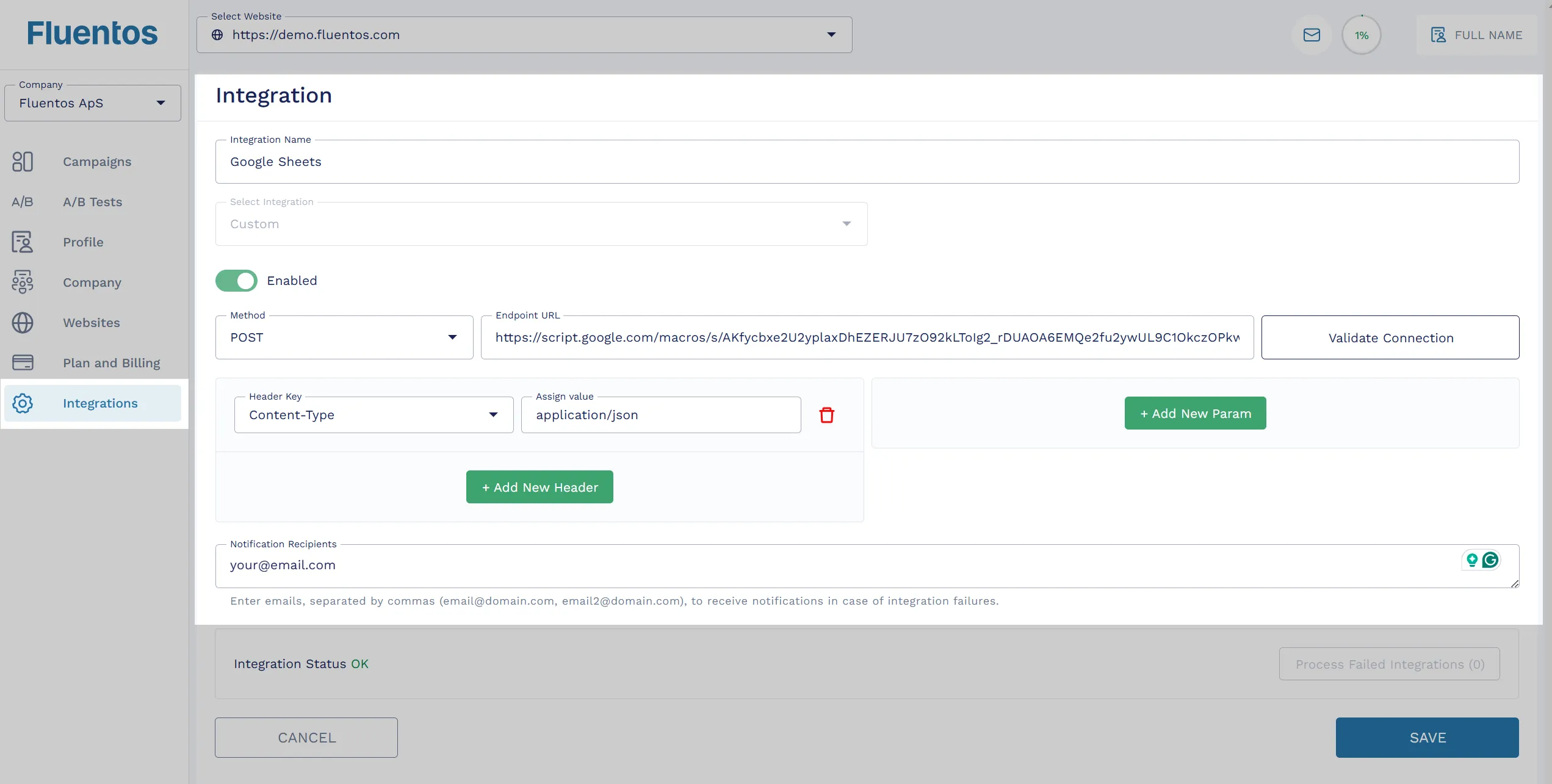Delete the Content-Type header row
This screenshot has height=784, width=1552.
coord(826,415)
